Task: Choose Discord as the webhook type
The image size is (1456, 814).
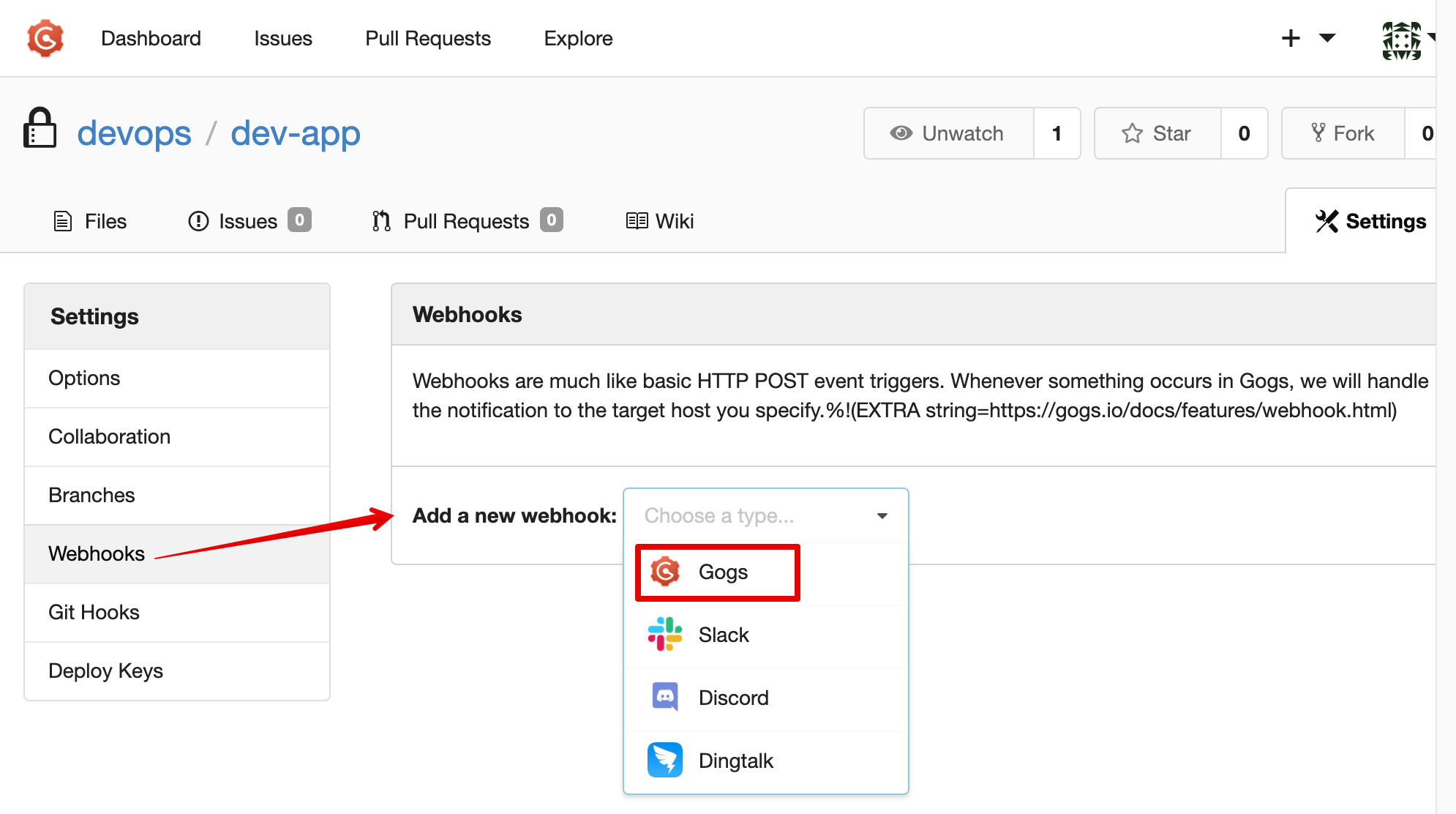Action: pyautogui.click(x=766, y=698)
